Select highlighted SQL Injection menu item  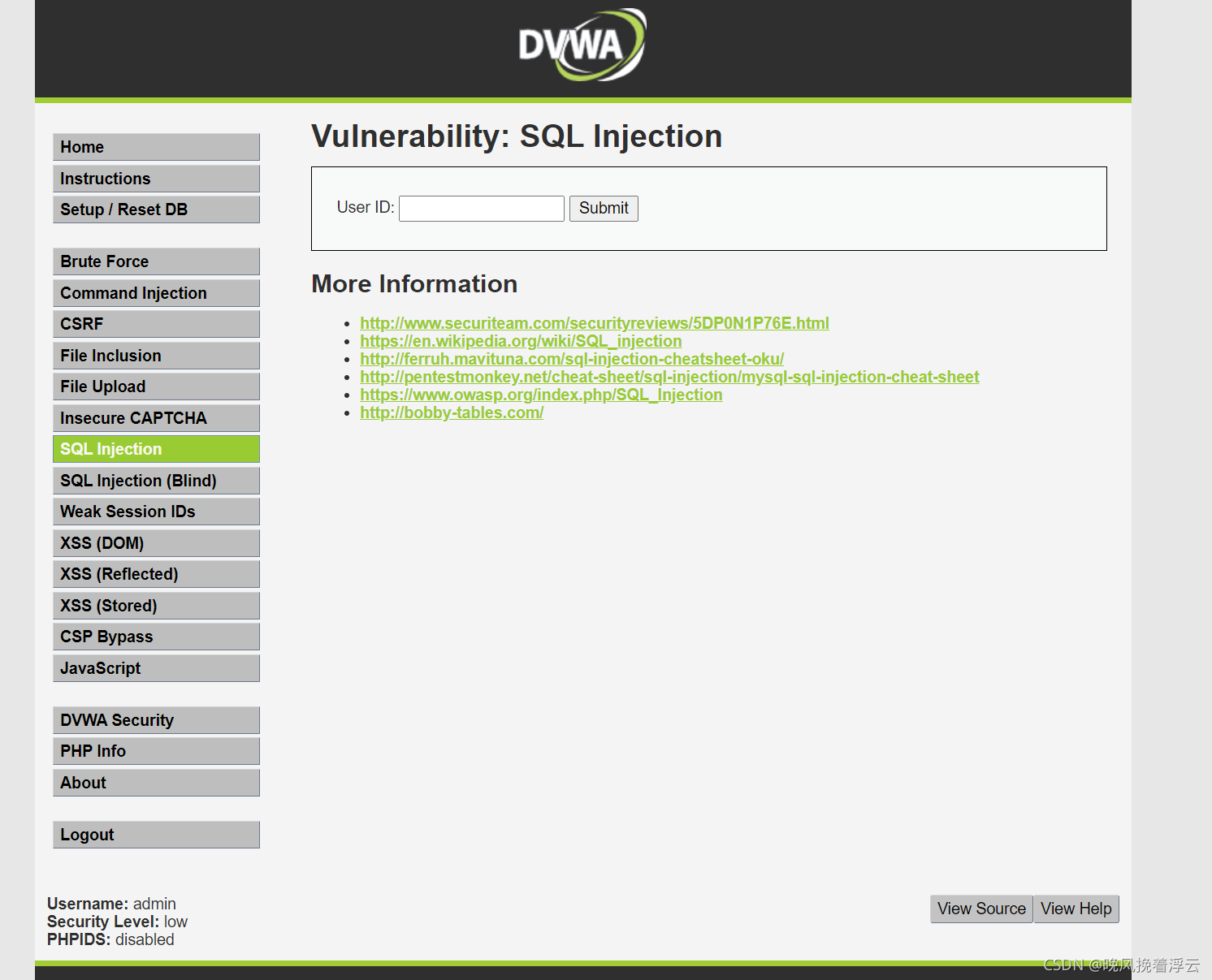156,449
